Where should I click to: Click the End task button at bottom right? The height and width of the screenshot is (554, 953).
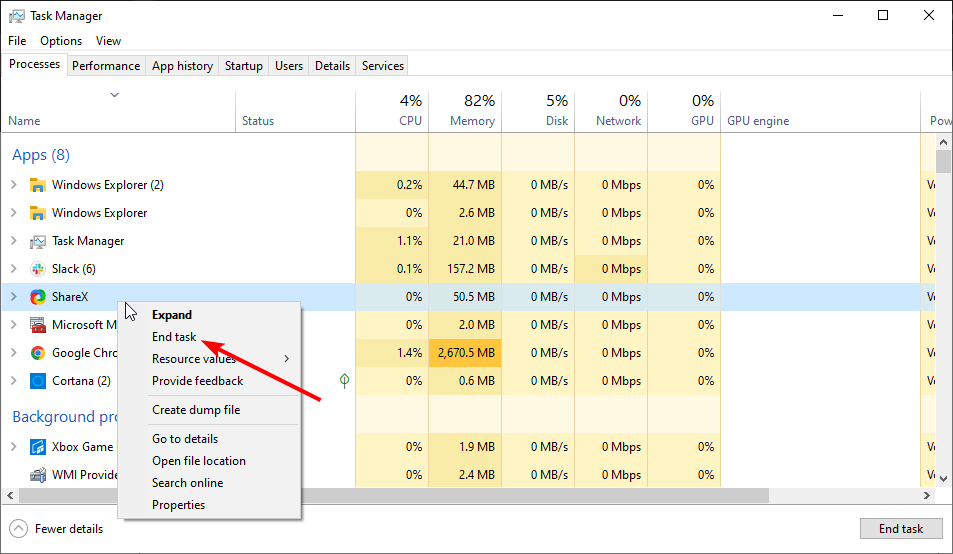coord(901,528)
